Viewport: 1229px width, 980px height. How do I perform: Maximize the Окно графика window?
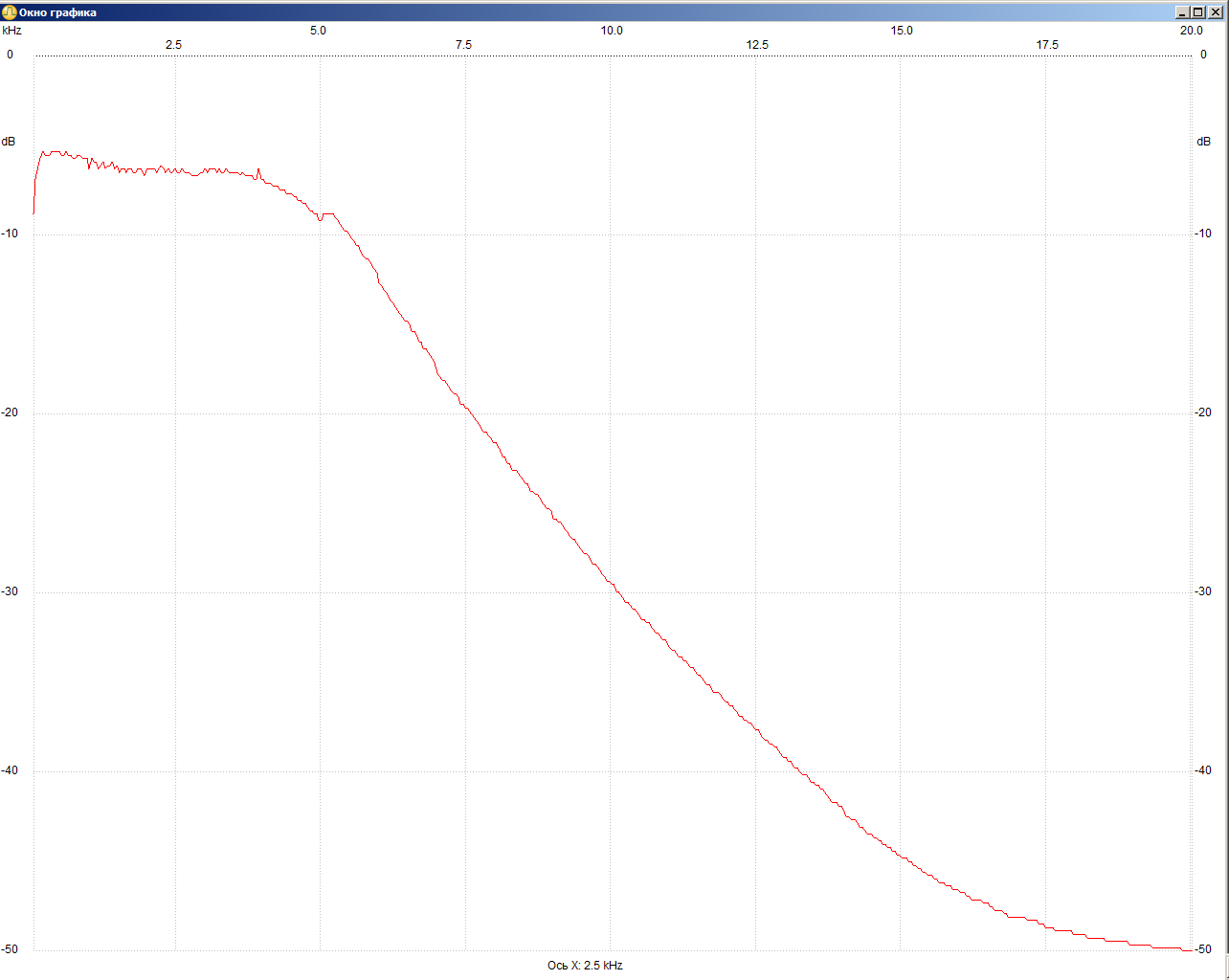coord(1198,12)
